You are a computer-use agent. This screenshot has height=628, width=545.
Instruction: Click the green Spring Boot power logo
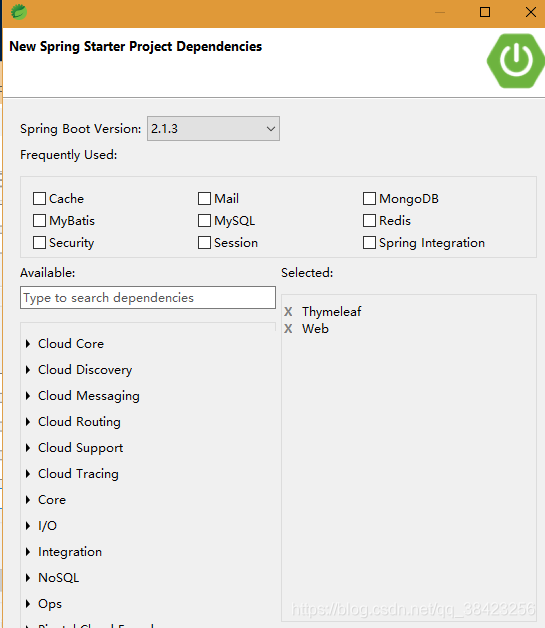click(x=516, y=61)
